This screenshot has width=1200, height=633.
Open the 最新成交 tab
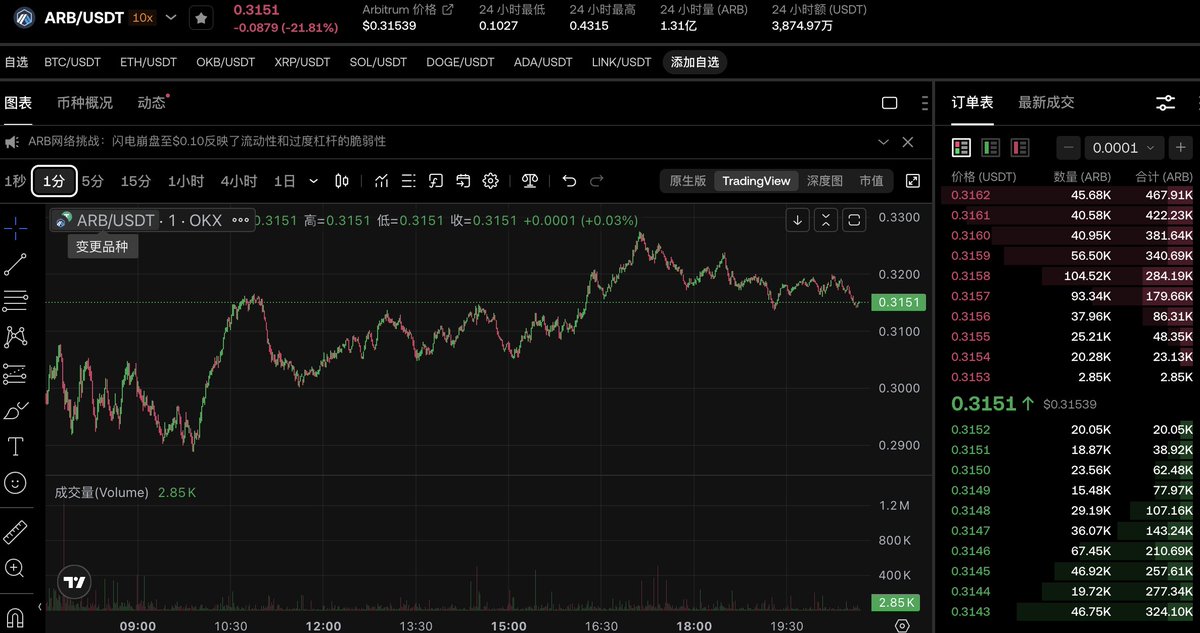(x=1046, y=102)
